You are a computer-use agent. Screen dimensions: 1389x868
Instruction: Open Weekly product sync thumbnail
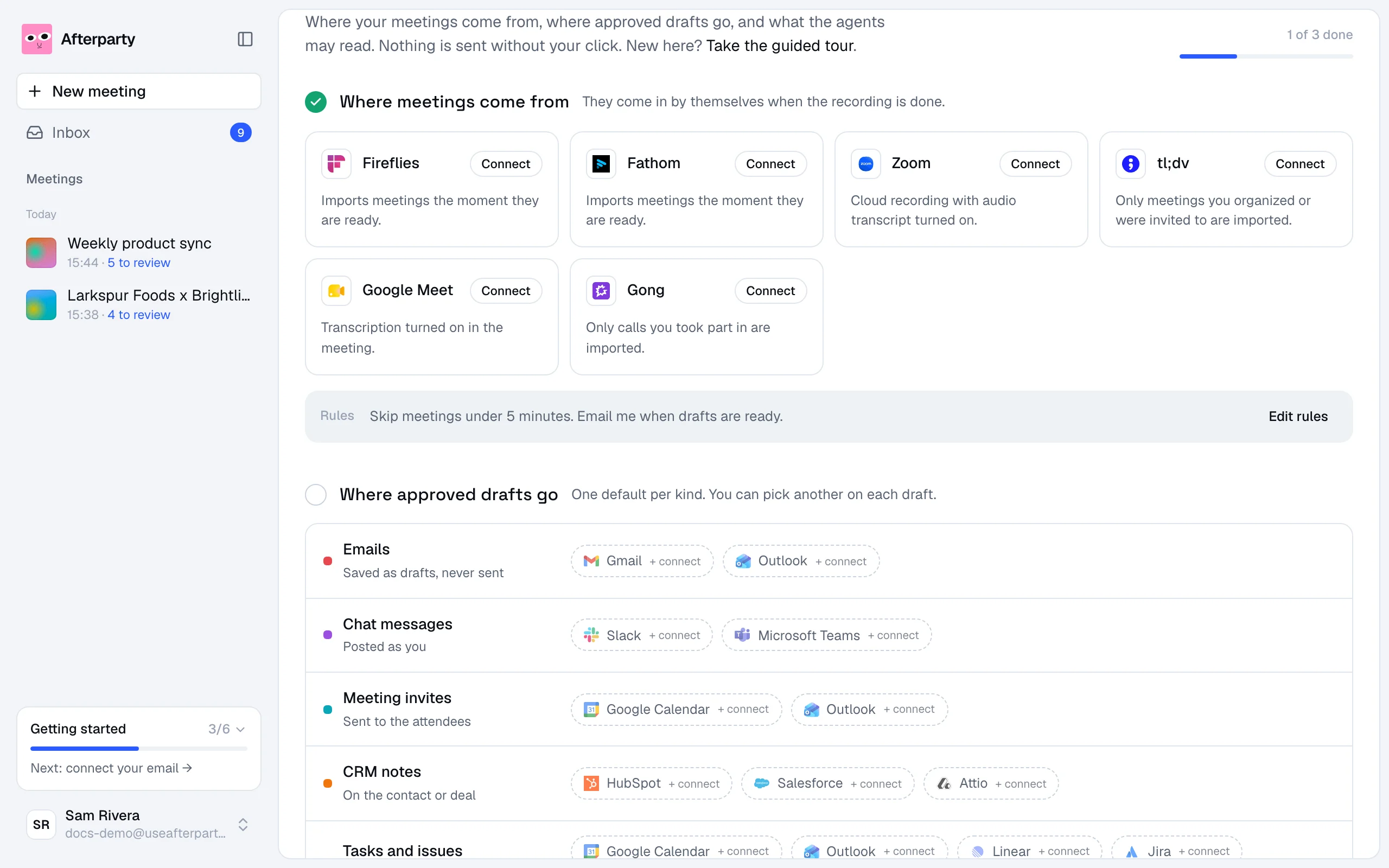[41, 253]
